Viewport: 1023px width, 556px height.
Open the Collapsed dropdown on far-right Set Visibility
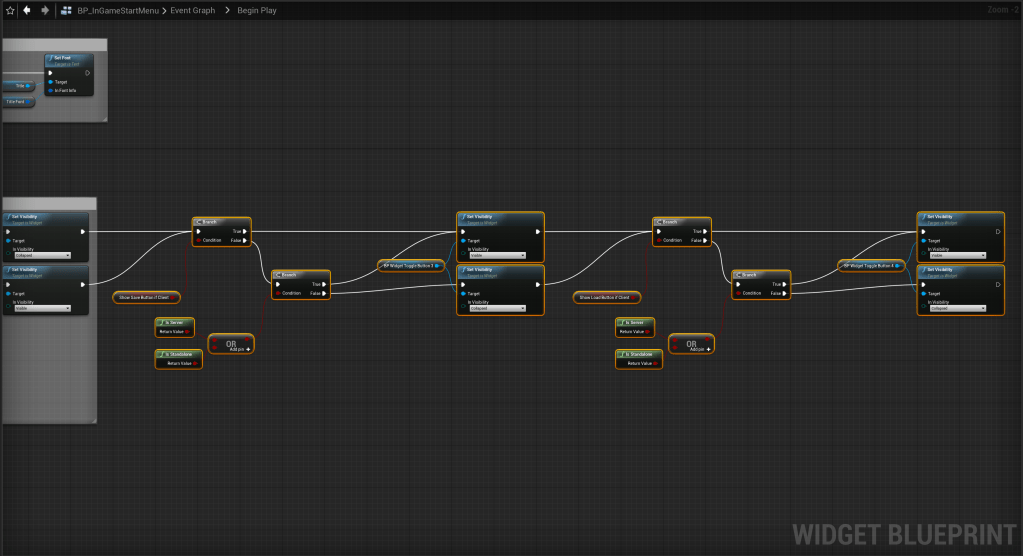(x=960, y=308)
